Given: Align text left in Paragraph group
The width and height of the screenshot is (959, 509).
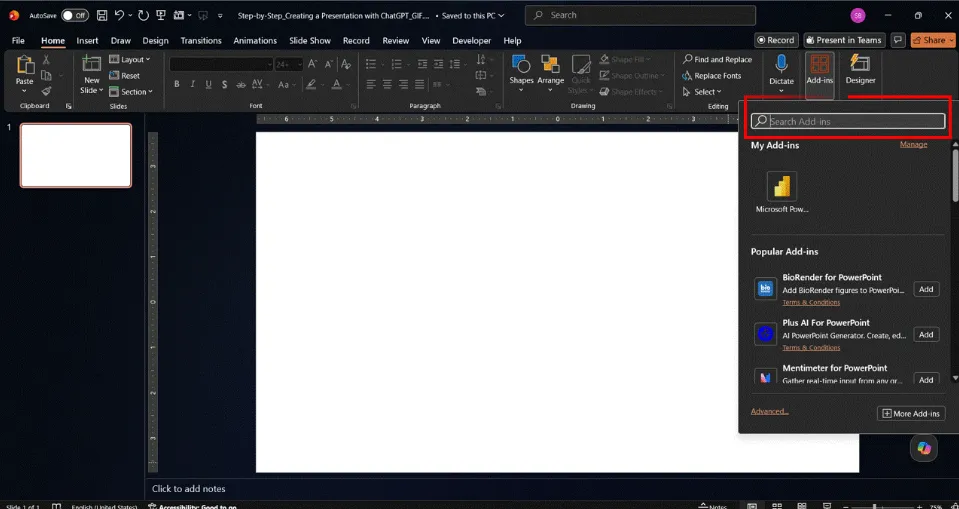Looking at the screenshot, I should point(371,84).
